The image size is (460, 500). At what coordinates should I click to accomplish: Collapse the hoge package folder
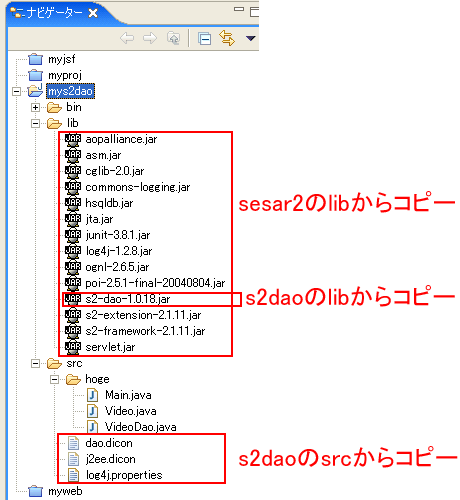tap(54, 379)
